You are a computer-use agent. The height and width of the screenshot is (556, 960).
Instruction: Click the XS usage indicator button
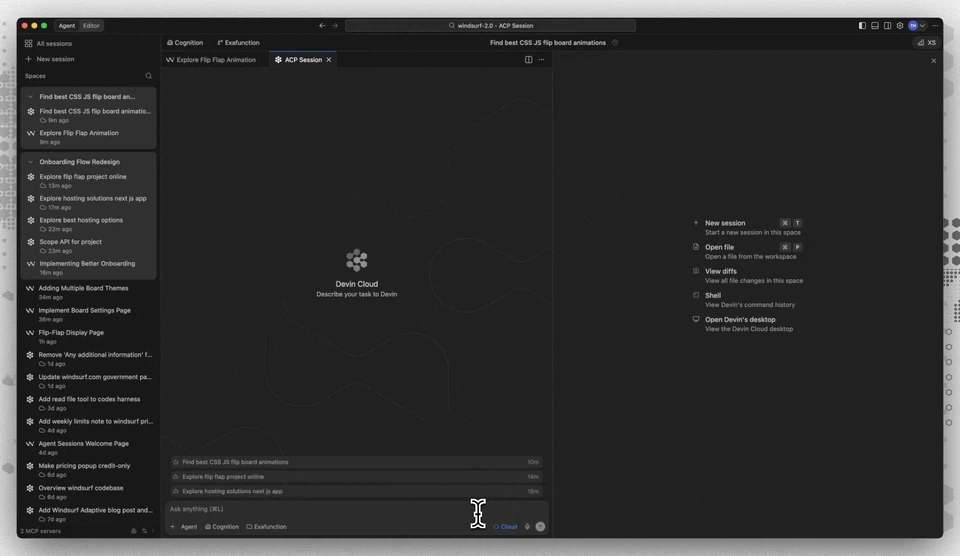tap(926, 43)
